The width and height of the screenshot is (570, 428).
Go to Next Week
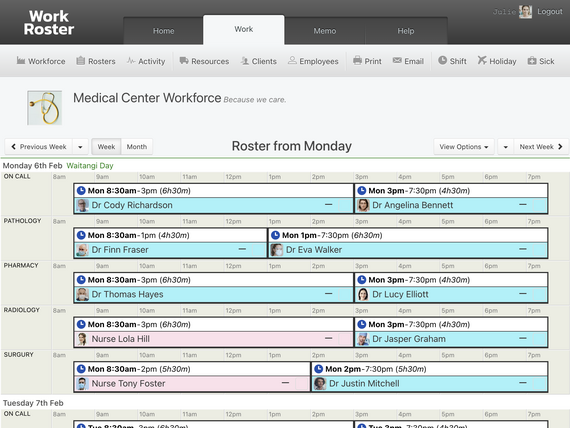coord(541,147)
